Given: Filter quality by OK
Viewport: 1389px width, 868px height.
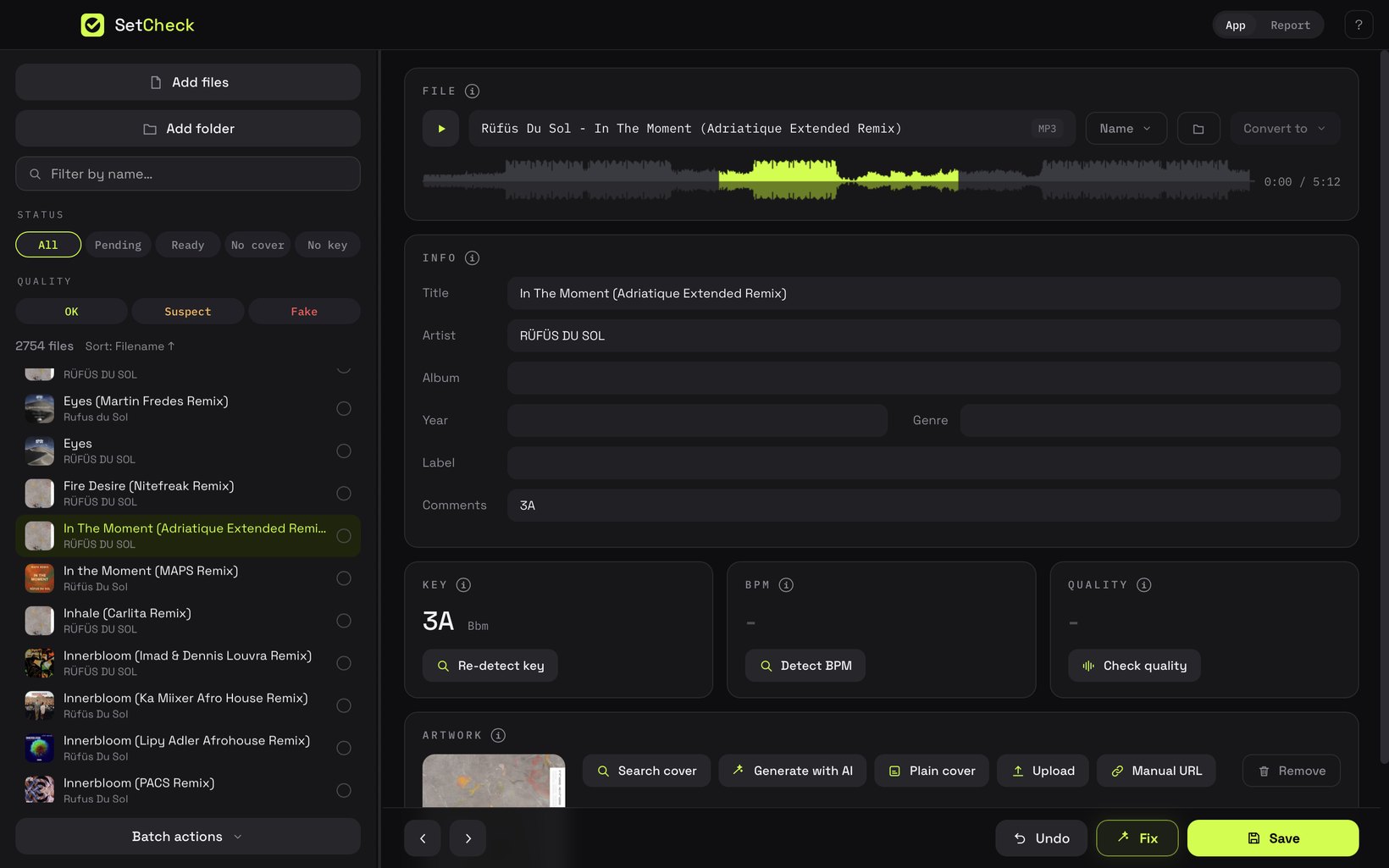Looking at the screenshot, I should pyautogui.click(x=71, y=312).
